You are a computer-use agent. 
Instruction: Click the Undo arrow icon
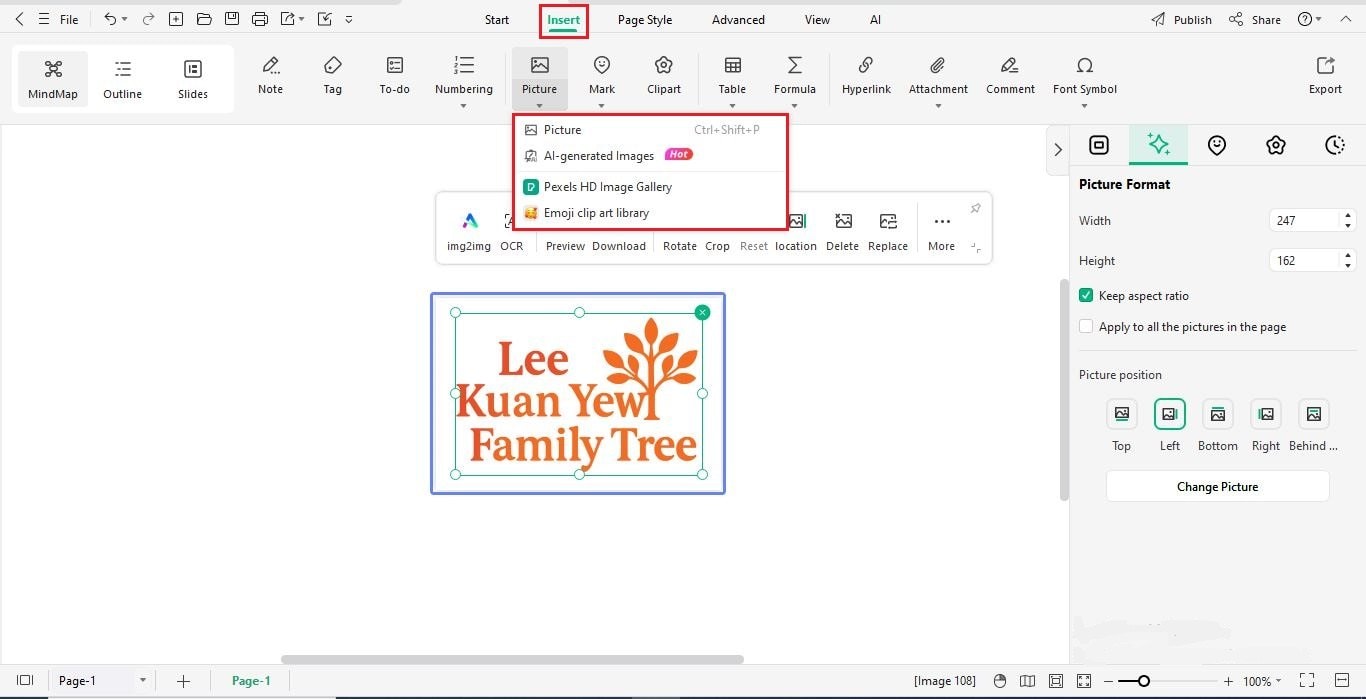(110, 19)
